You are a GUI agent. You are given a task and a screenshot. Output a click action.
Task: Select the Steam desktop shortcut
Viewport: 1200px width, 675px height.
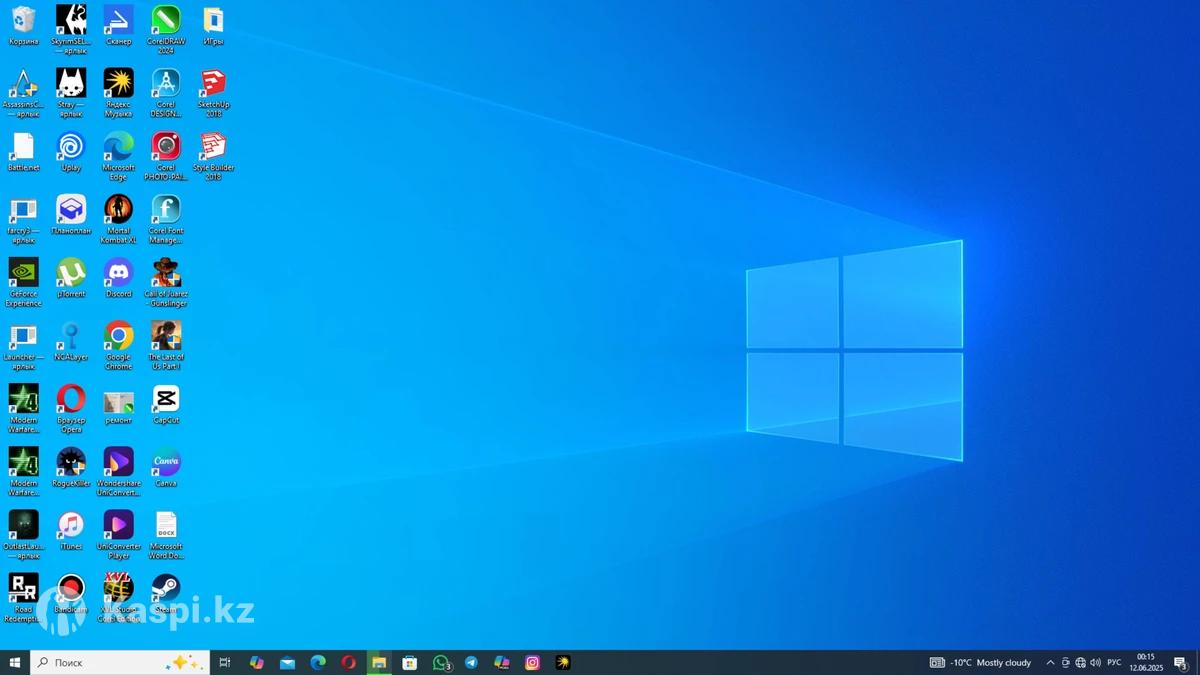pyautogui.click(x=166, y=594)
